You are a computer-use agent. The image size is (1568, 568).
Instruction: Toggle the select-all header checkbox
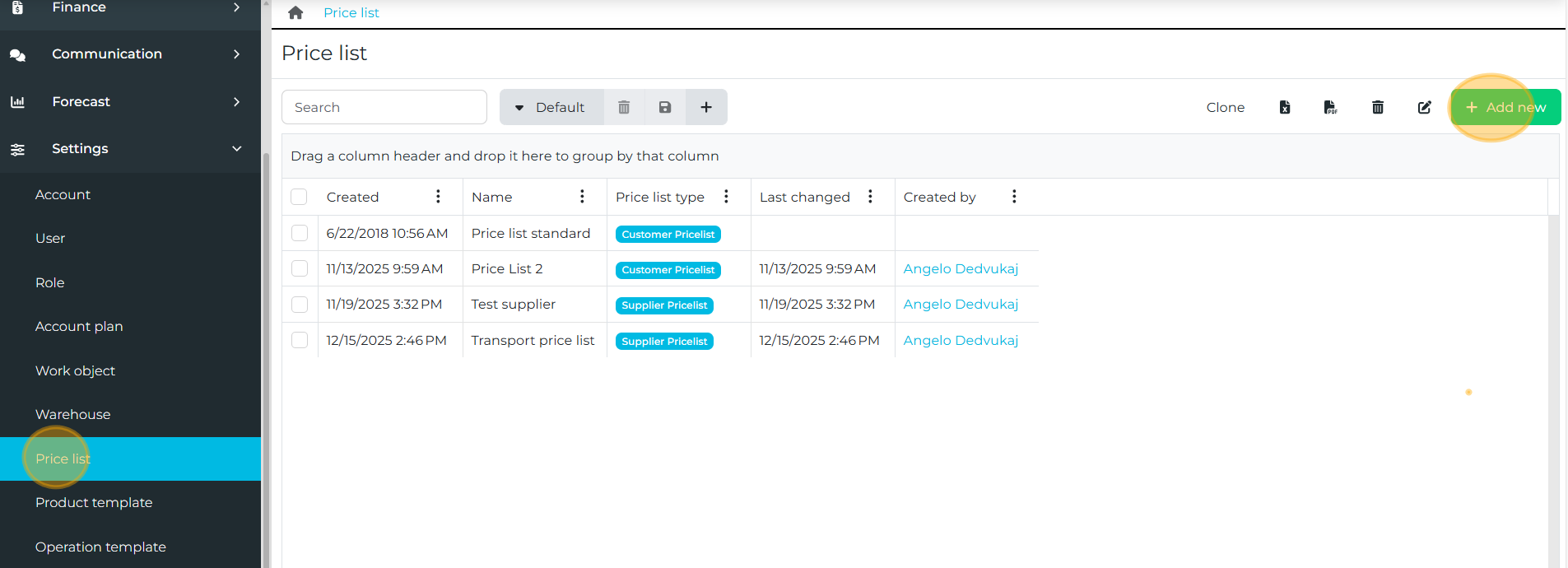click(300, 197)
